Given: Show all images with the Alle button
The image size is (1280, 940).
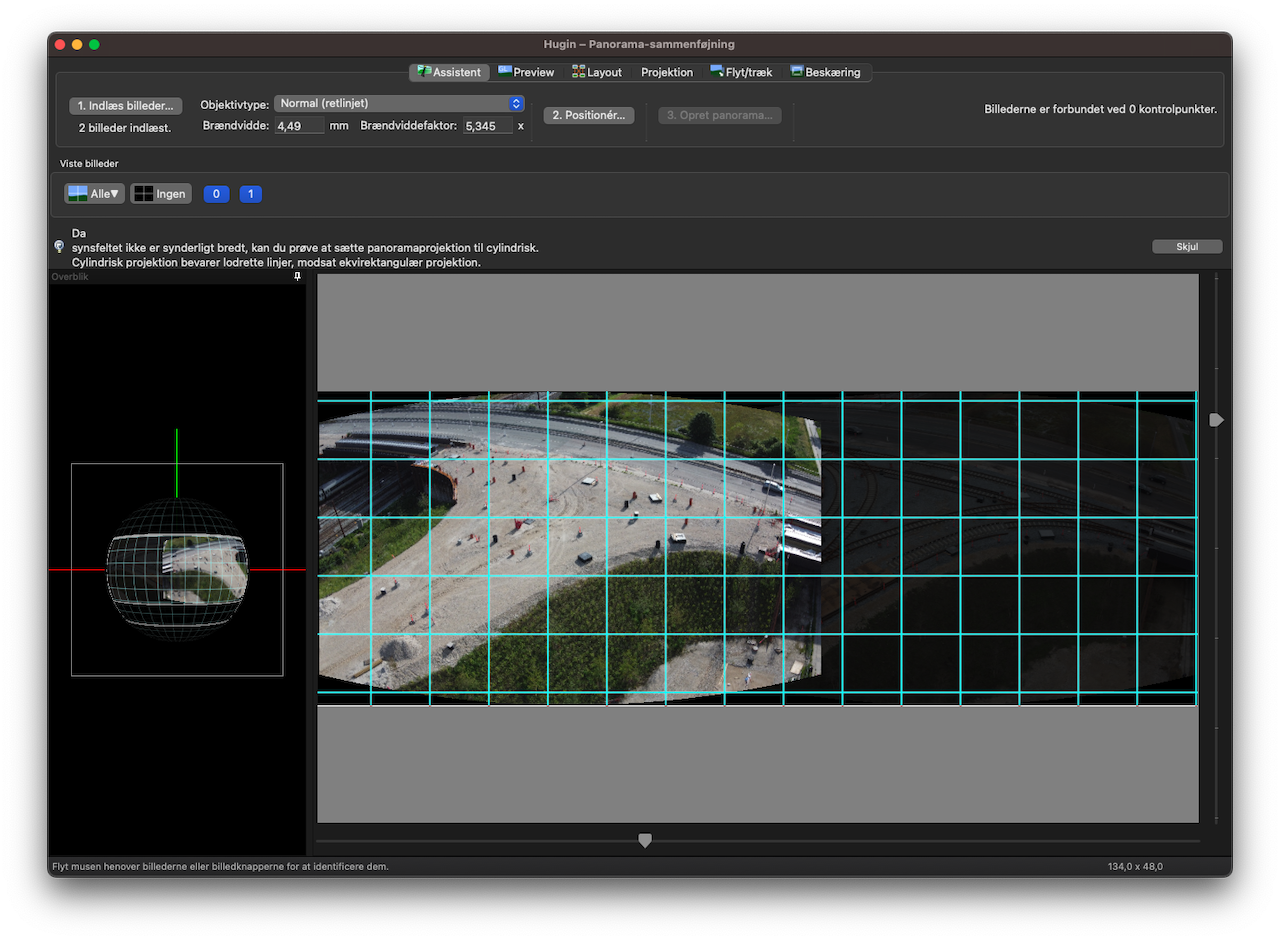Looking at the screenshot, I should coord(93,193).
